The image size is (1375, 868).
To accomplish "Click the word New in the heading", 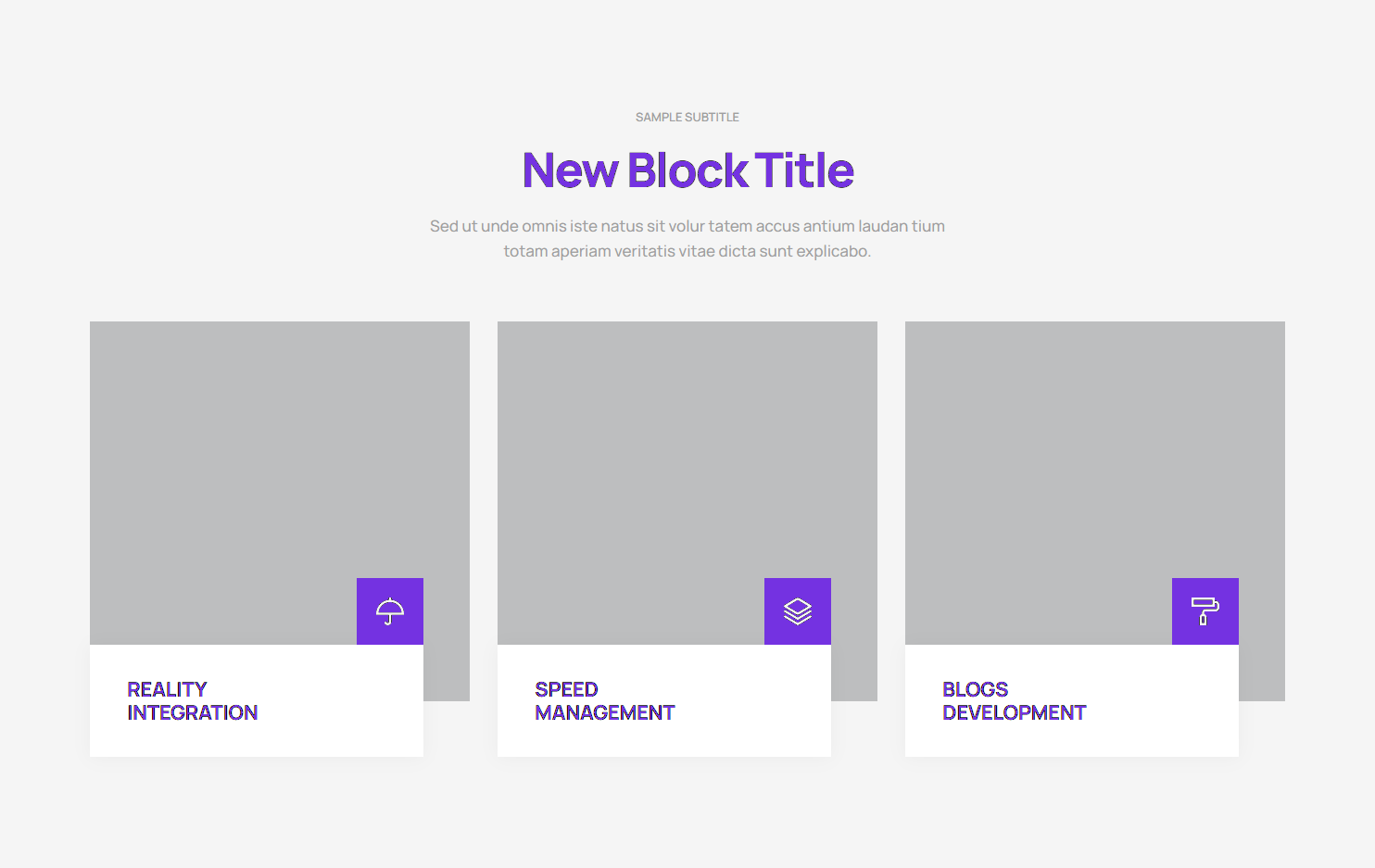I will click(x=570, y=170).
